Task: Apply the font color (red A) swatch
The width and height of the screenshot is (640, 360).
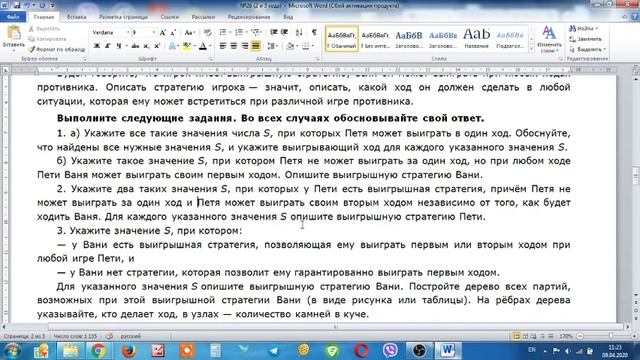Action: pyautogui.click(x=203, y=46)
